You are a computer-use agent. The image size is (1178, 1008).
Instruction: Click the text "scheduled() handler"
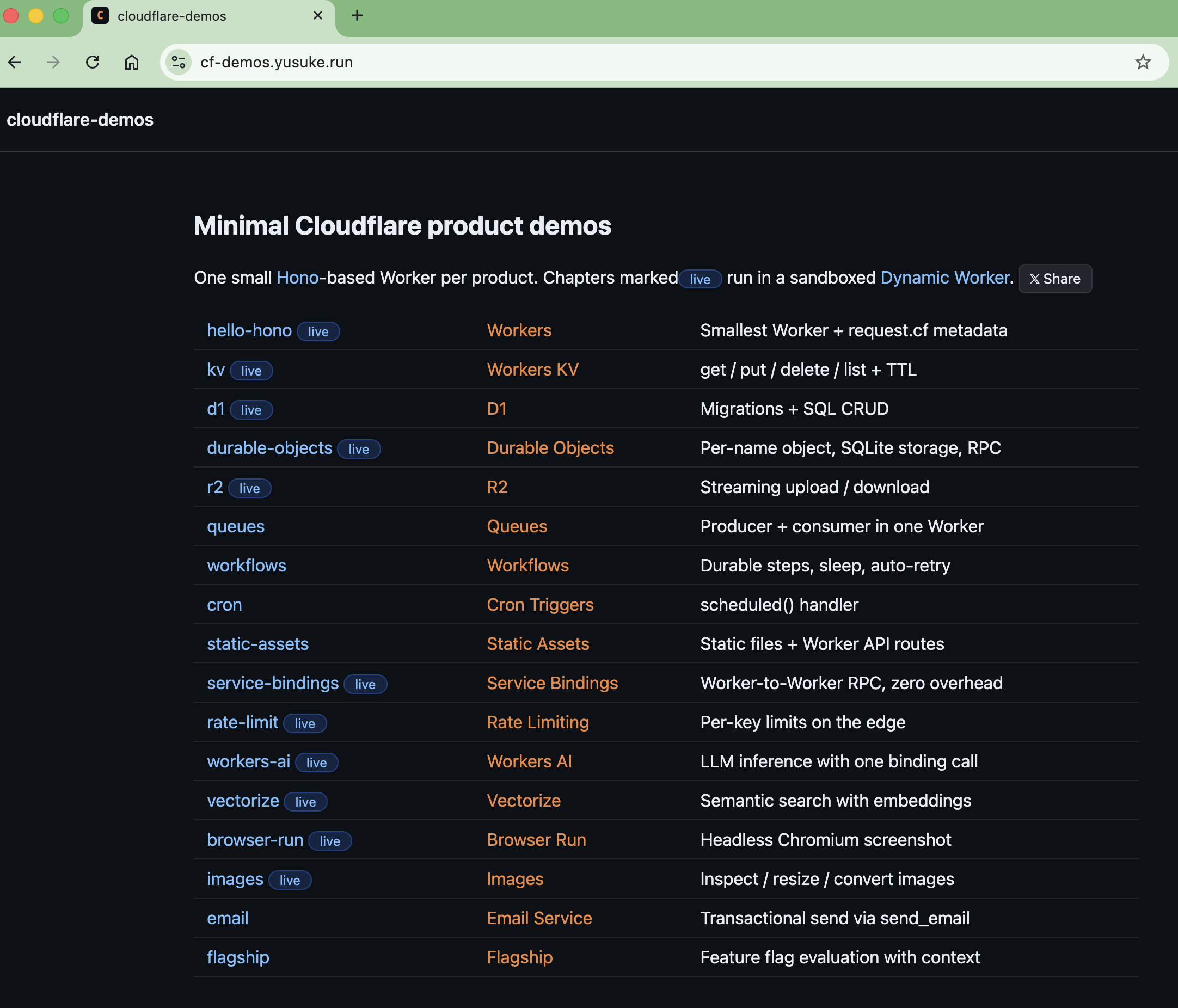[x=780, y=605]
